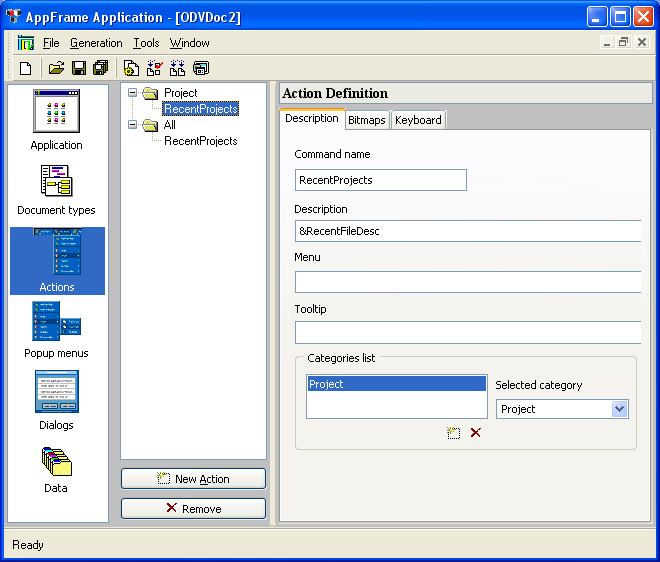Open the Generation menu
The width and height of the screenshot is (660, 562).
96,43
